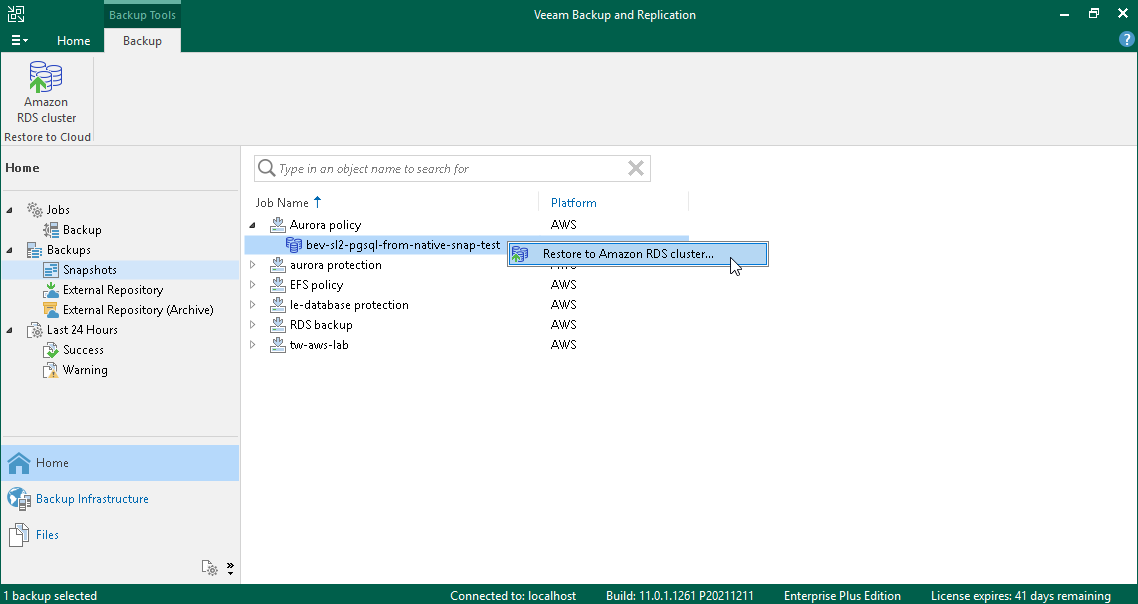The height and width of the screenshot is (604, 1138).
Task: Collapse the Jobs tree node
Action: tap(9, 210)
